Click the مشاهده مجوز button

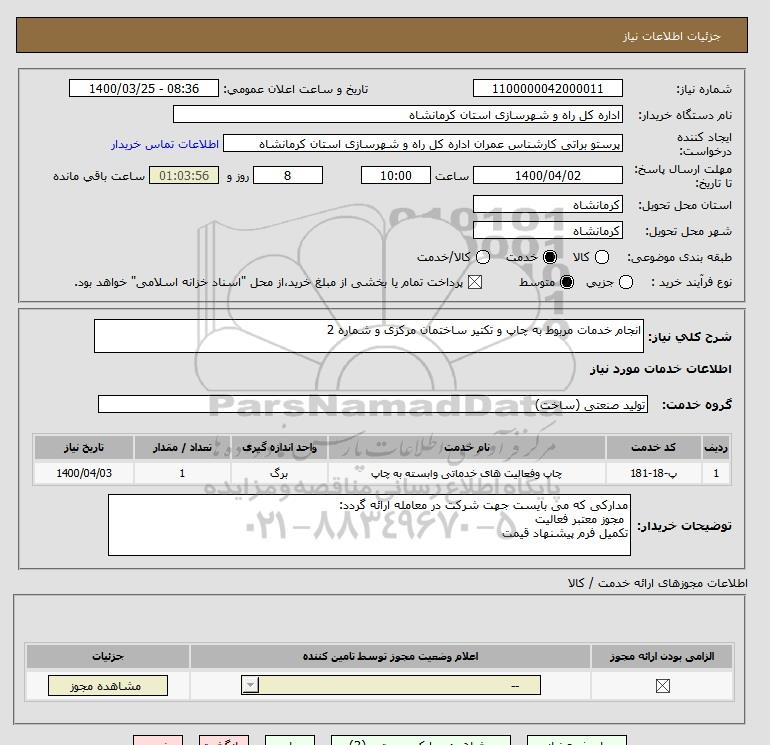(x=108, y=686)
